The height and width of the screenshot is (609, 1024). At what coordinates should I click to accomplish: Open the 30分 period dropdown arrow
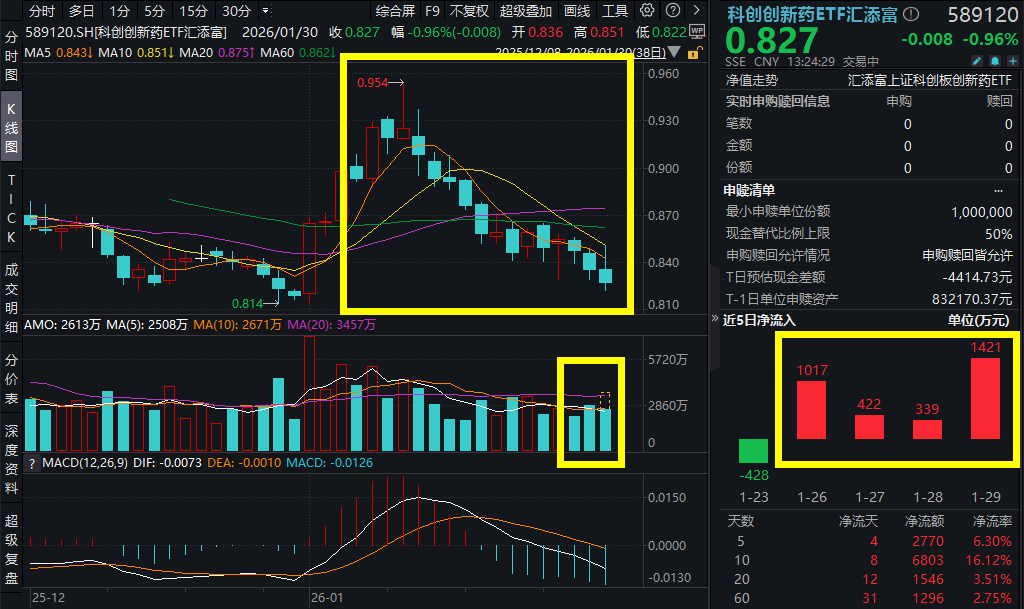(x=264, y=11)
